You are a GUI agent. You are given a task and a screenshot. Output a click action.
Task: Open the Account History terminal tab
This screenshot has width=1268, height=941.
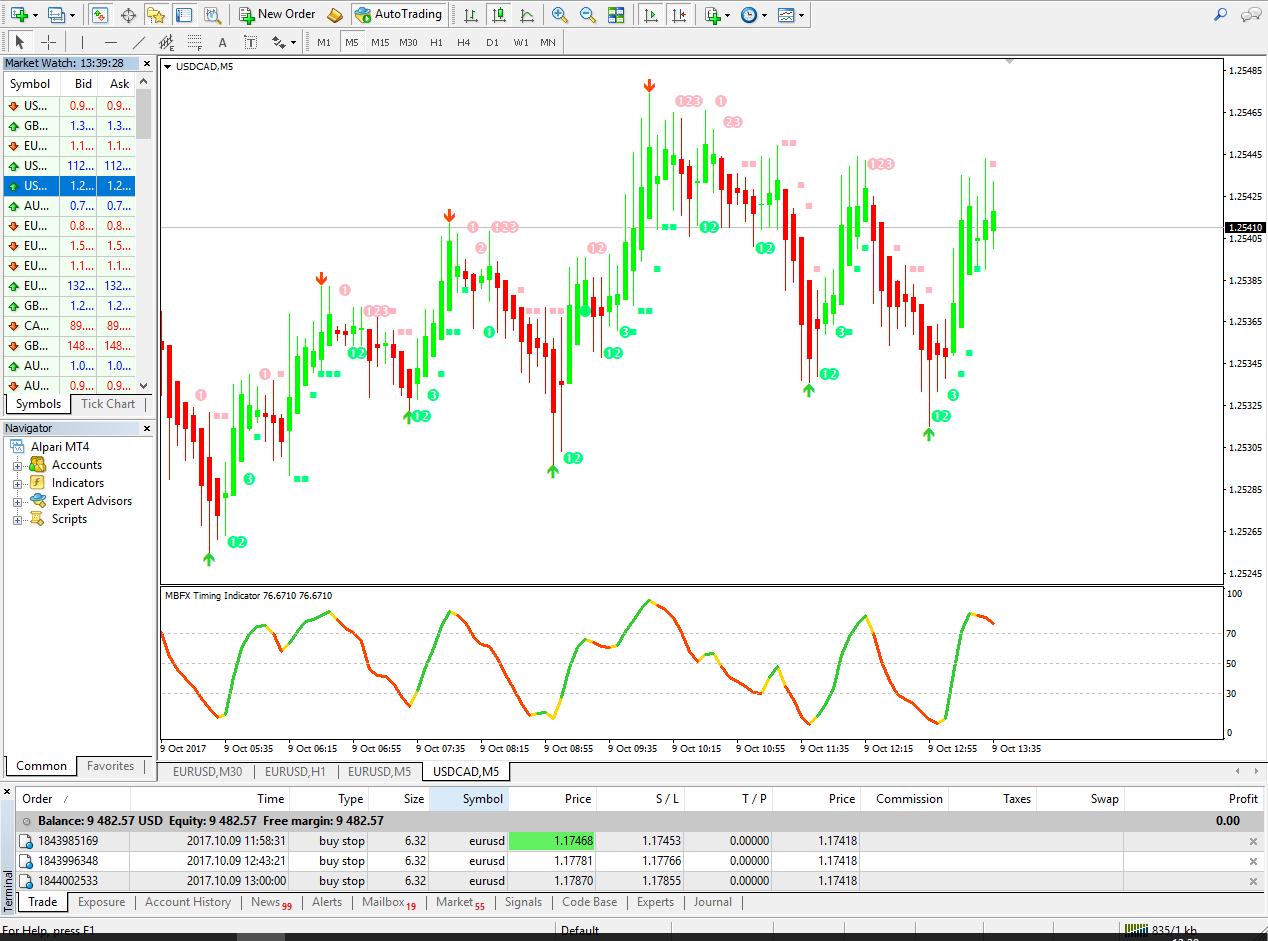(x=188, y=902)
